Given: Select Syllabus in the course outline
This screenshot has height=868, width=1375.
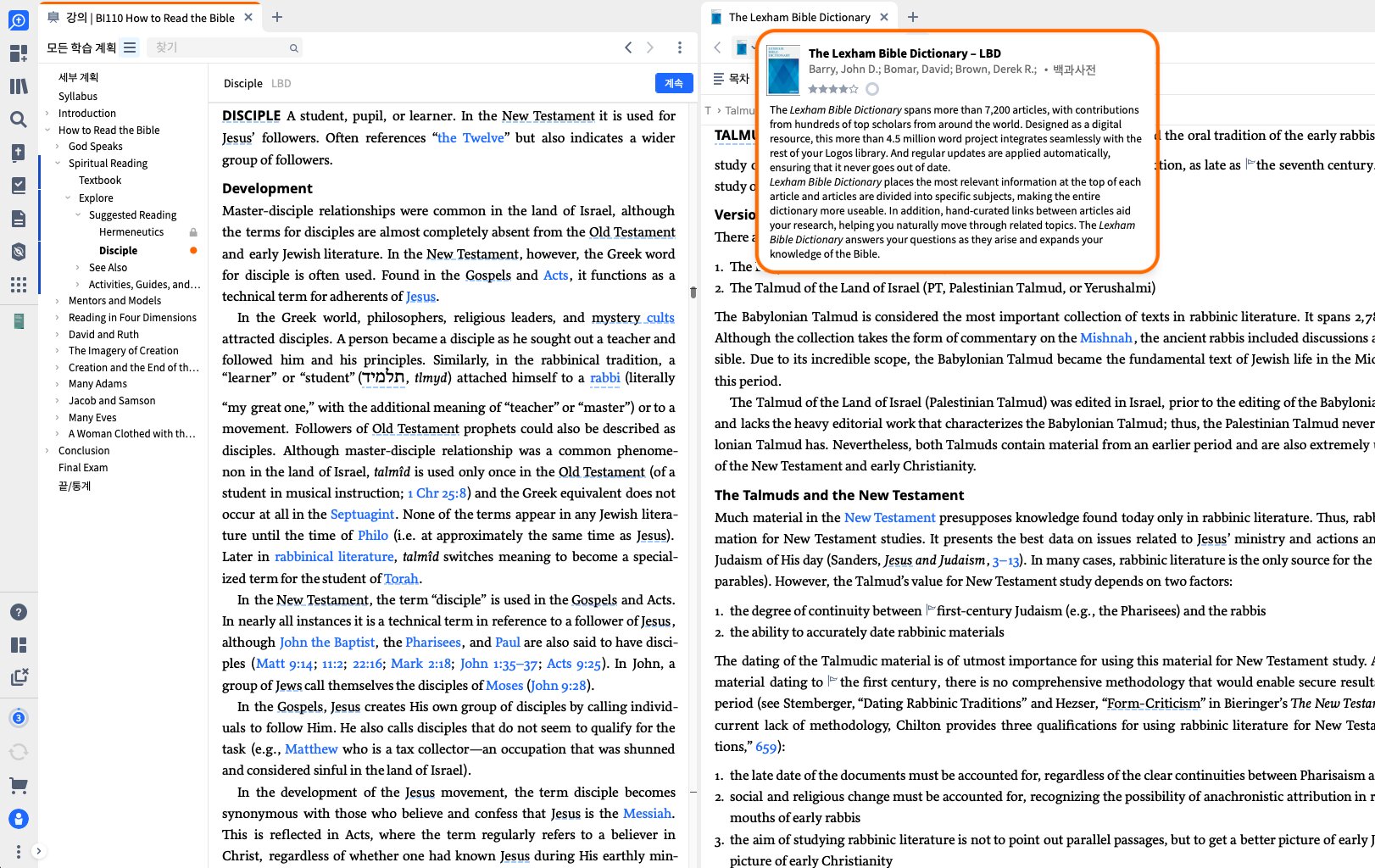Looking at the screenshot, I should (x=78, y=97).
